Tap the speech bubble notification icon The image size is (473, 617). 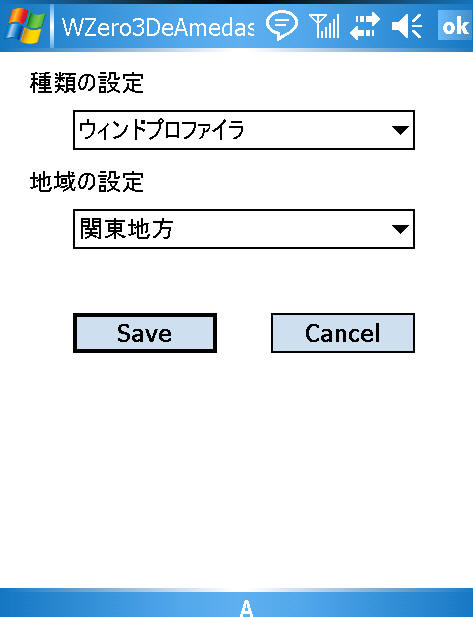click(281, 26)
